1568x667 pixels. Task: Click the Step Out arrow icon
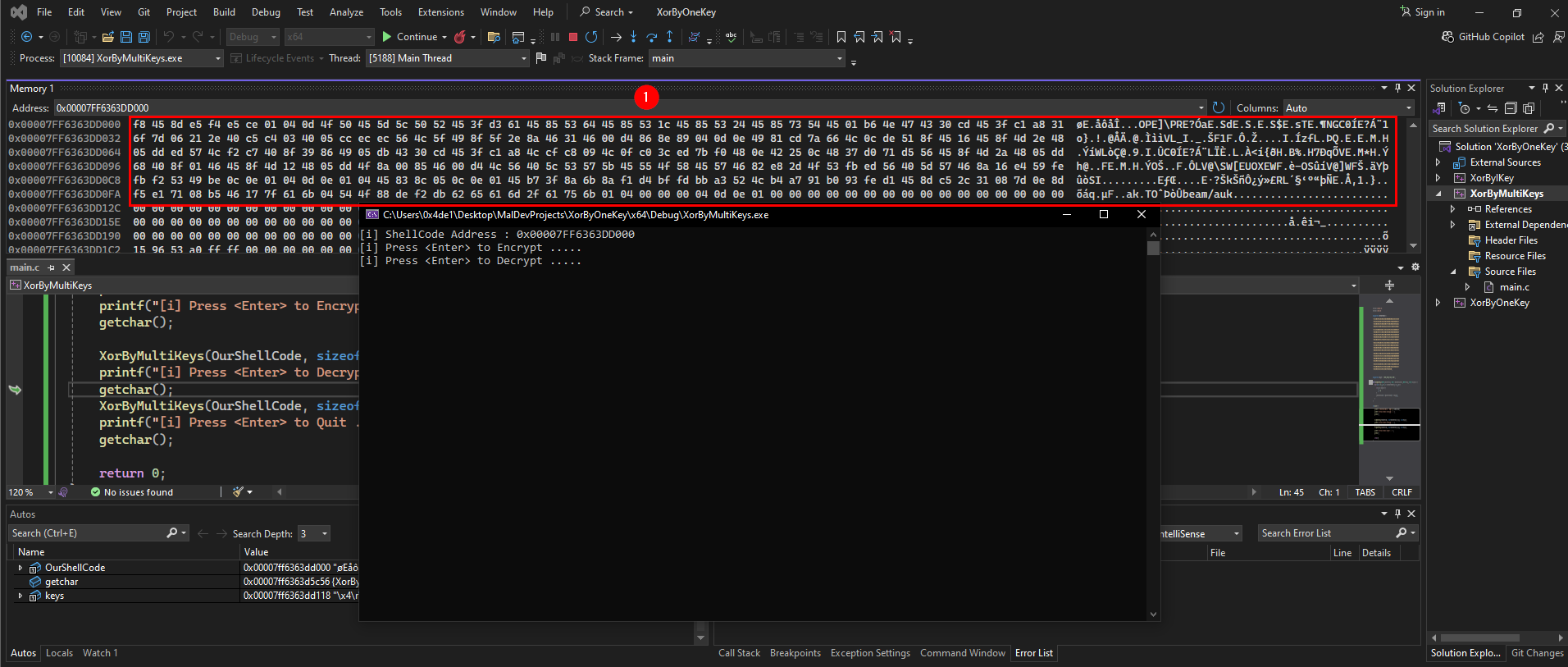(670, 37)
